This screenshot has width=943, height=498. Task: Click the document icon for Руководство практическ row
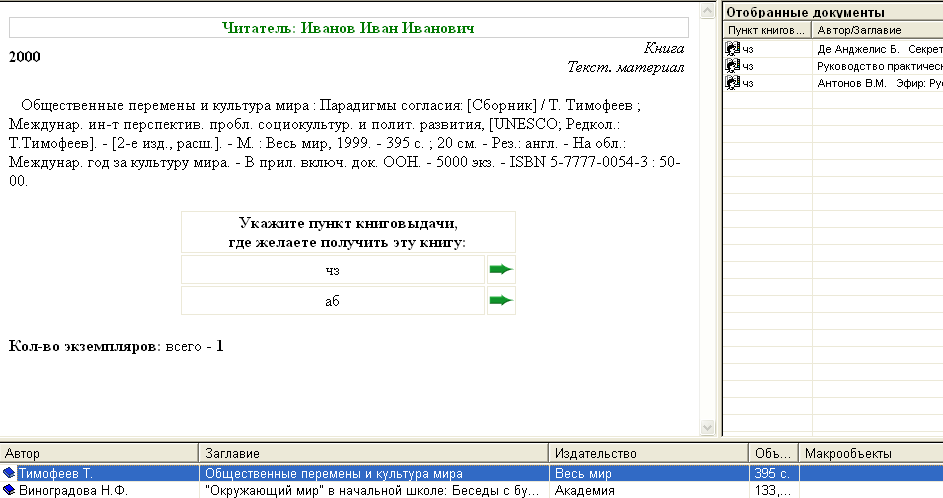732,66
